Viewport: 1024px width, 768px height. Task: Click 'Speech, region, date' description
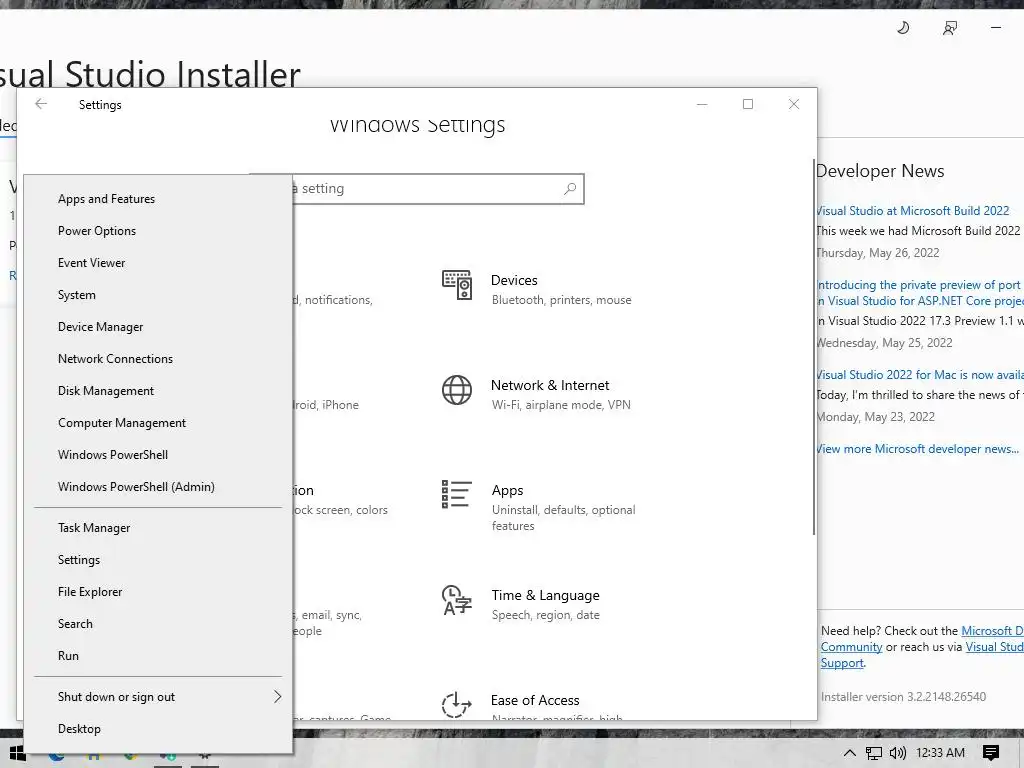click(x=545, y=615)
